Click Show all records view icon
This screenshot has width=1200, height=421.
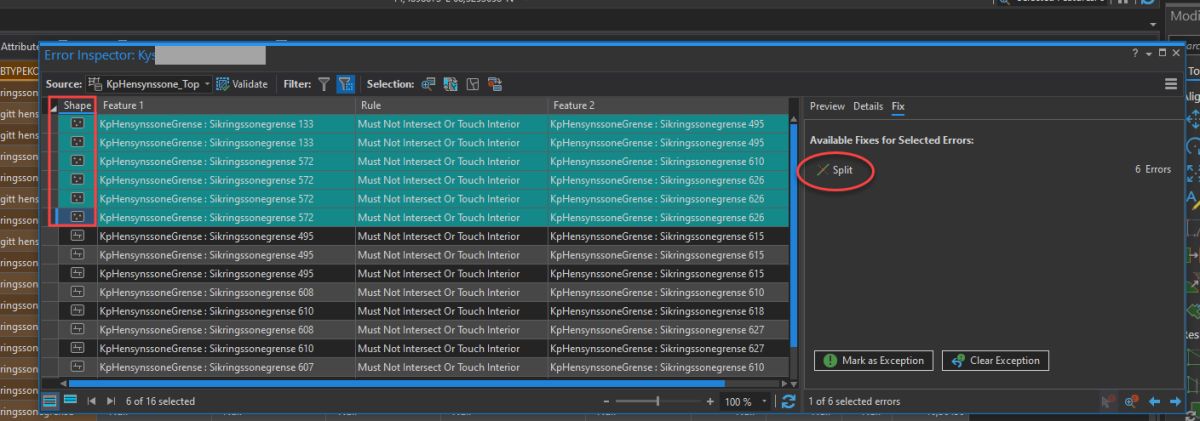click(51, 401)
